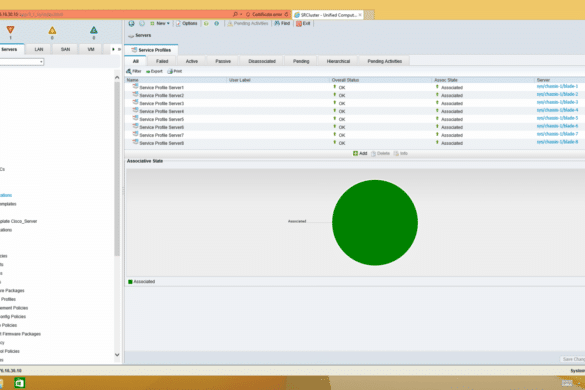This screenshot has height=390, width=585.
Task: Switch to the LAN tab
Action: (39, 49)
